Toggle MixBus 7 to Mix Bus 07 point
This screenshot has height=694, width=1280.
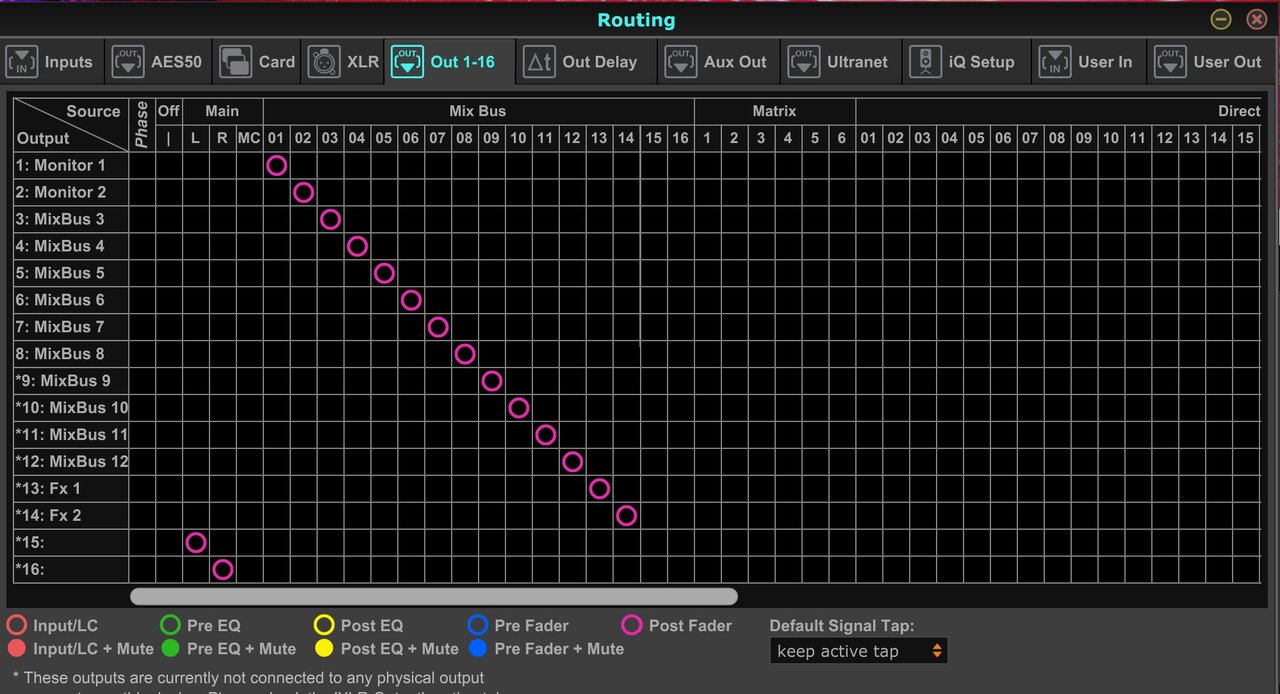(x=438, y=327)
